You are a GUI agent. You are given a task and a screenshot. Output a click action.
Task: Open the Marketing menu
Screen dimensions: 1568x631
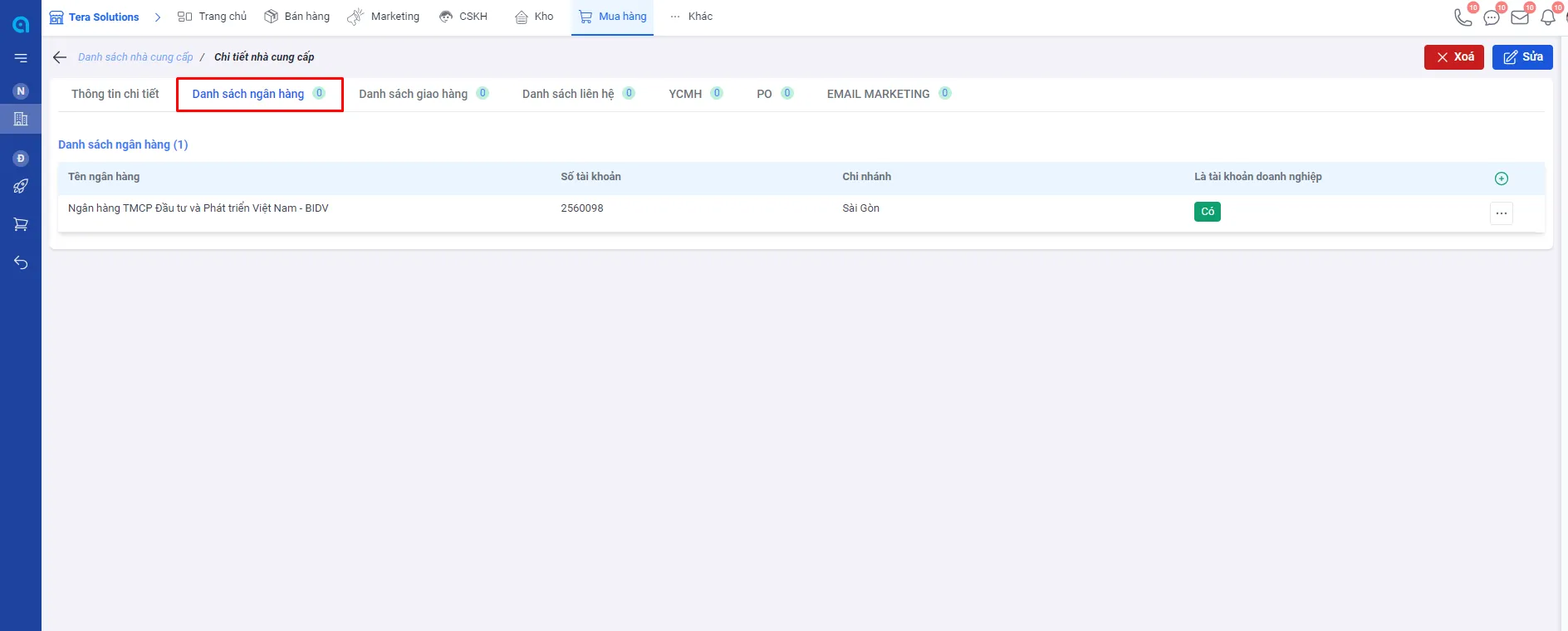point(384,17)
